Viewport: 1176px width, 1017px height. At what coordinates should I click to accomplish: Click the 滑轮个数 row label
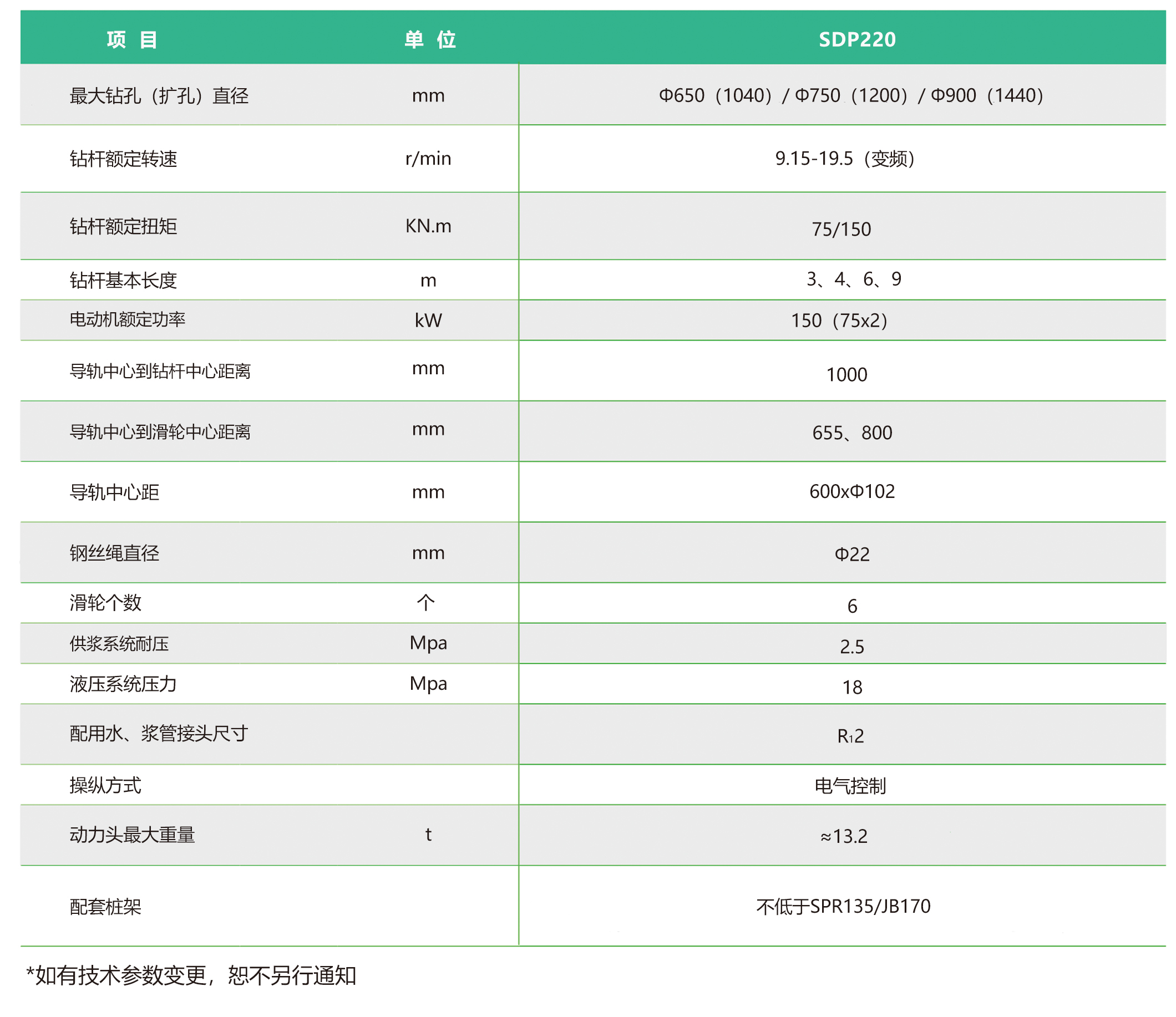tap(105, 603)
